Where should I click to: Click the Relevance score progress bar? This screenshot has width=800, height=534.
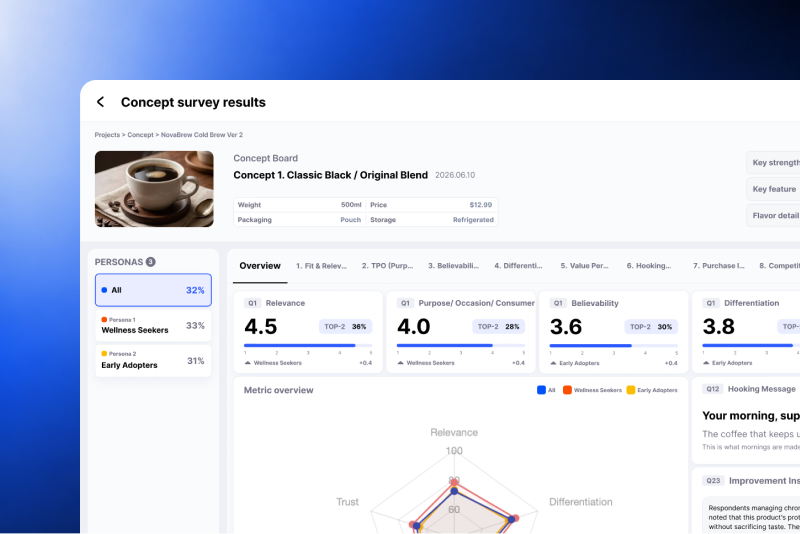(308, 345)
